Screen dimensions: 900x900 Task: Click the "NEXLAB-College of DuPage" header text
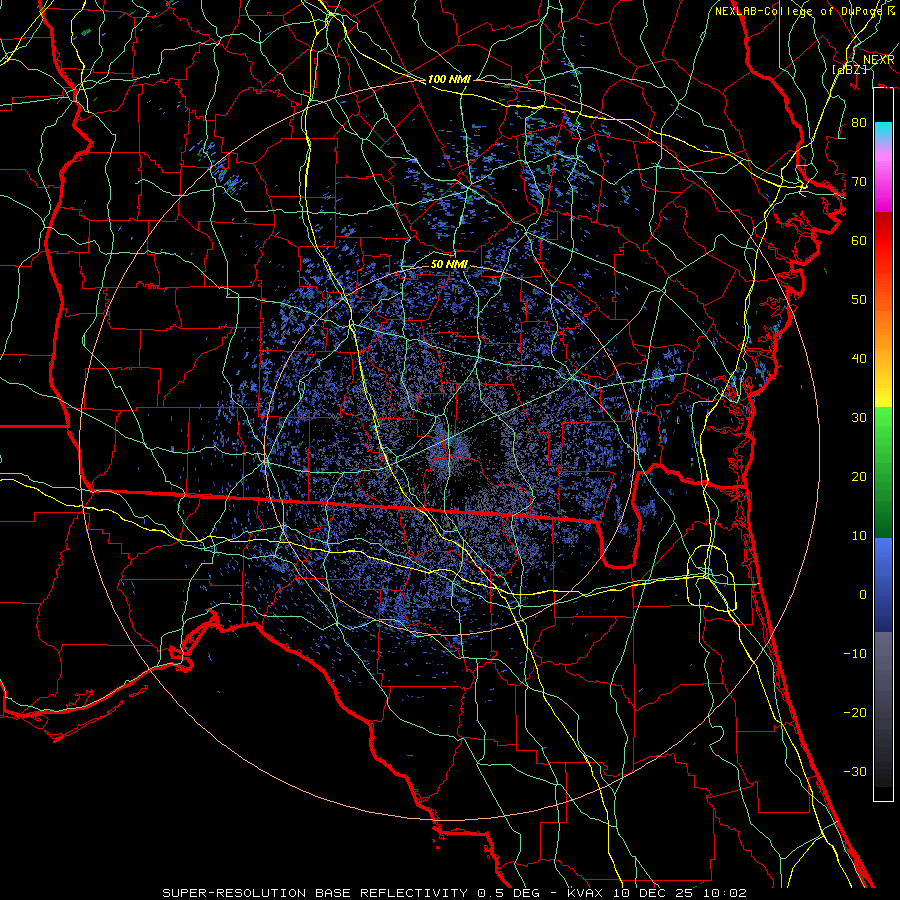point(800,11)
